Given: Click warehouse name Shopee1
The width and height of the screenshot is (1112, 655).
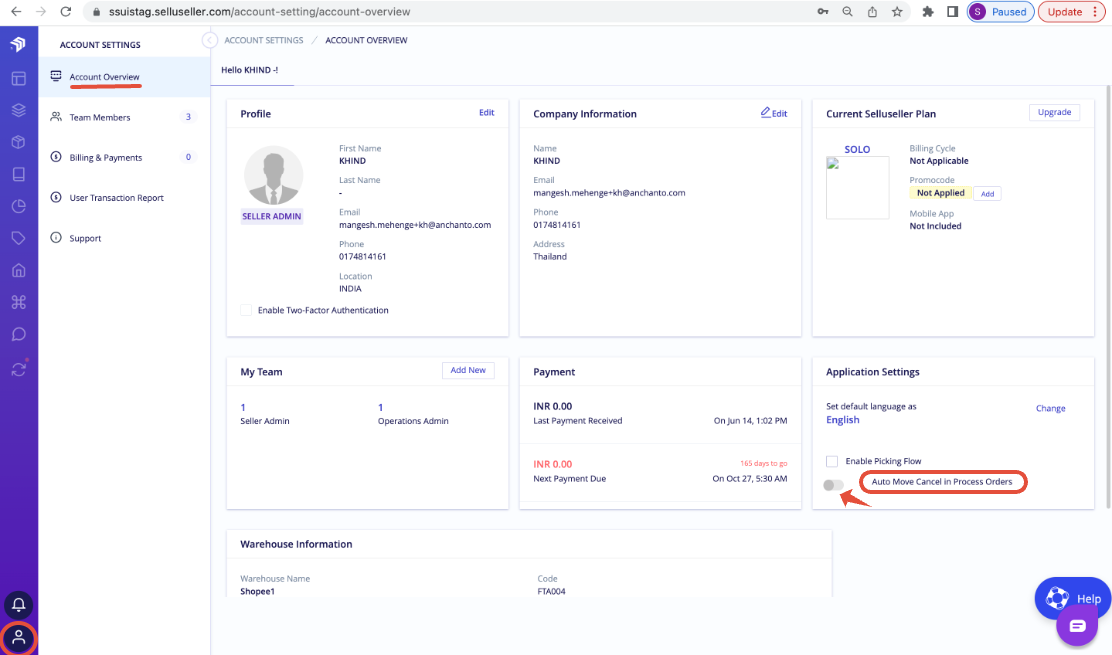Looking at the screenshot, I should pyautogui.click(x=257, y=591).
